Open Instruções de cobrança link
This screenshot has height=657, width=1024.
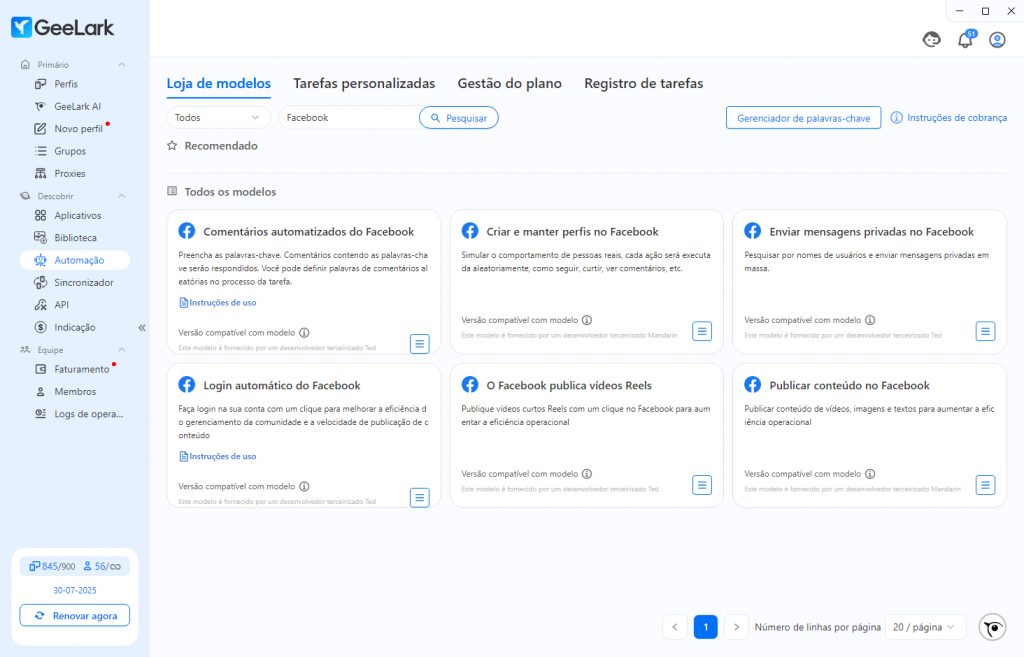pyautogui.click(x=949, y=118)
